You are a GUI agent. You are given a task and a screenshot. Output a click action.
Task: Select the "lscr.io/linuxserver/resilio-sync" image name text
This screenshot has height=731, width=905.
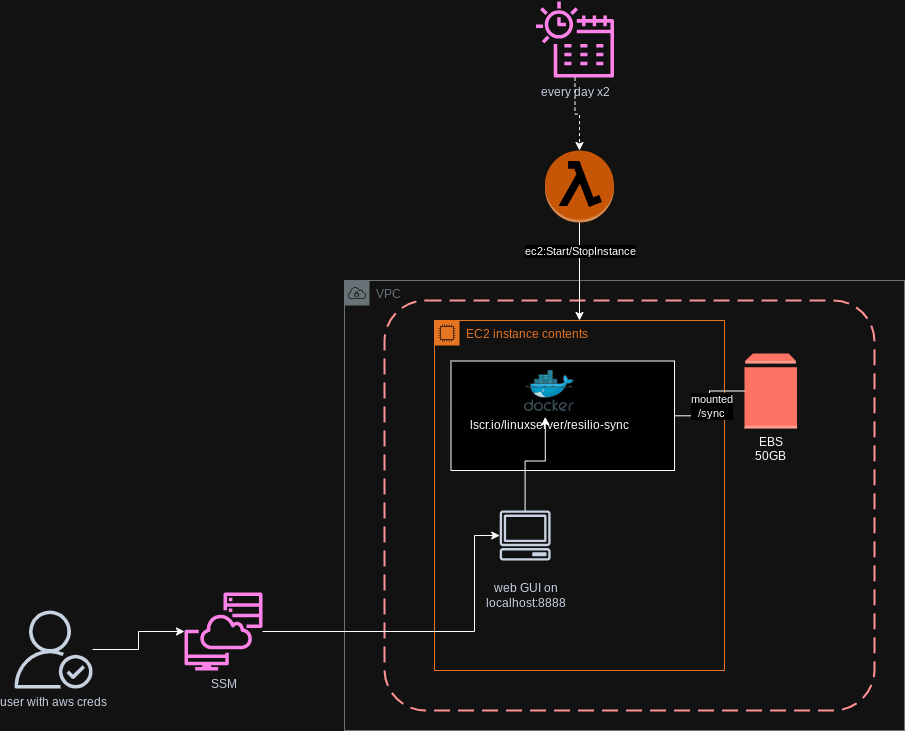pyautogui.click(x=549, y=425)
